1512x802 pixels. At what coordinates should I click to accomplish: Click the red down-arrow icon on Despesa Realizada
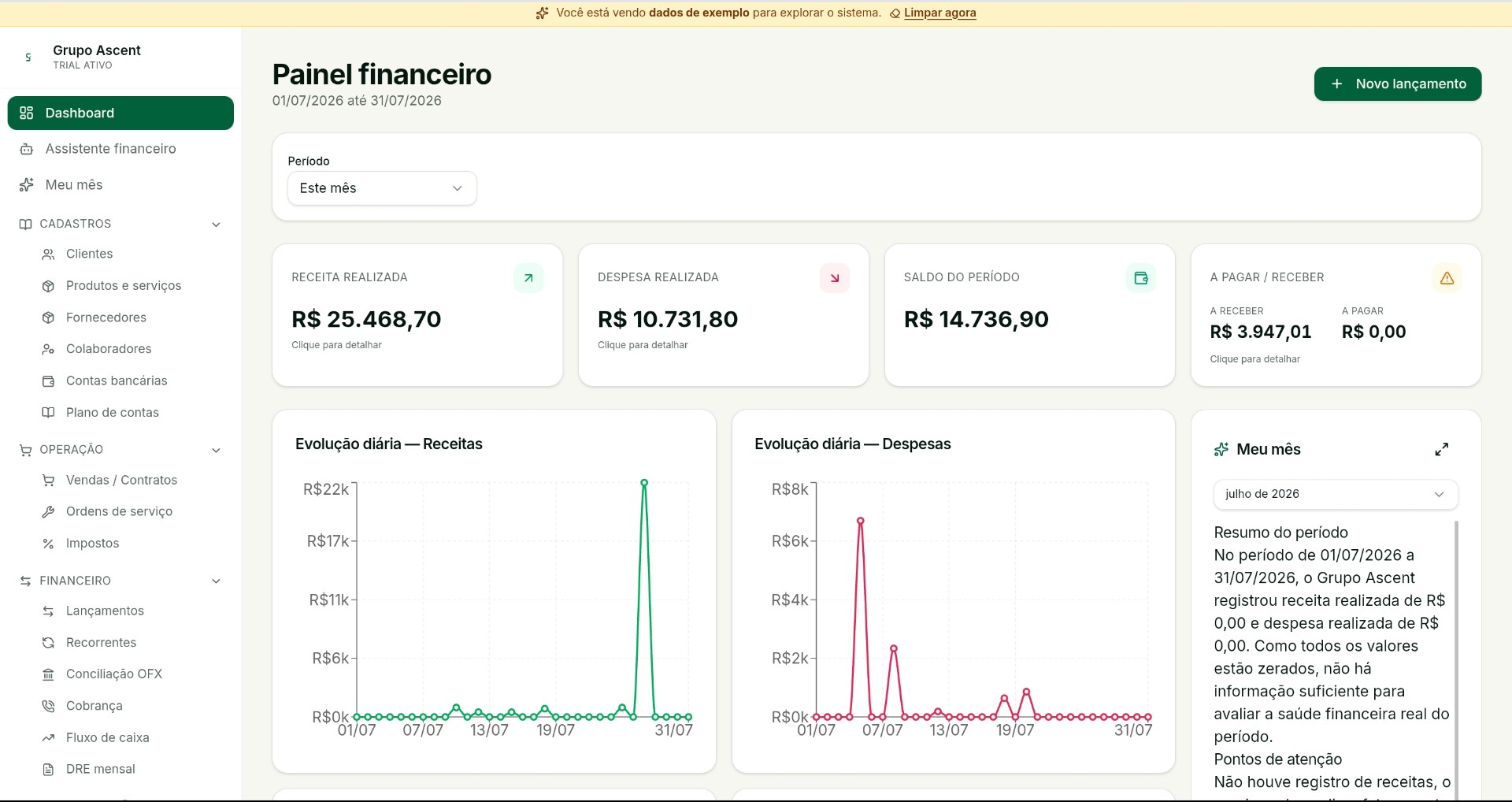click(x=835, y=278)
